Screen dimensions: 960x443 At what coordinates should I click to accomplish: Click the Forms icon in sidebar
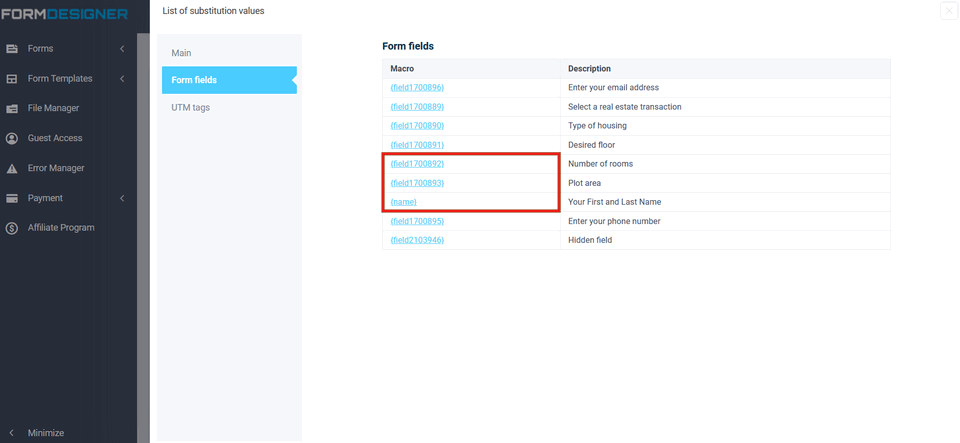click(x=12, y=49)
